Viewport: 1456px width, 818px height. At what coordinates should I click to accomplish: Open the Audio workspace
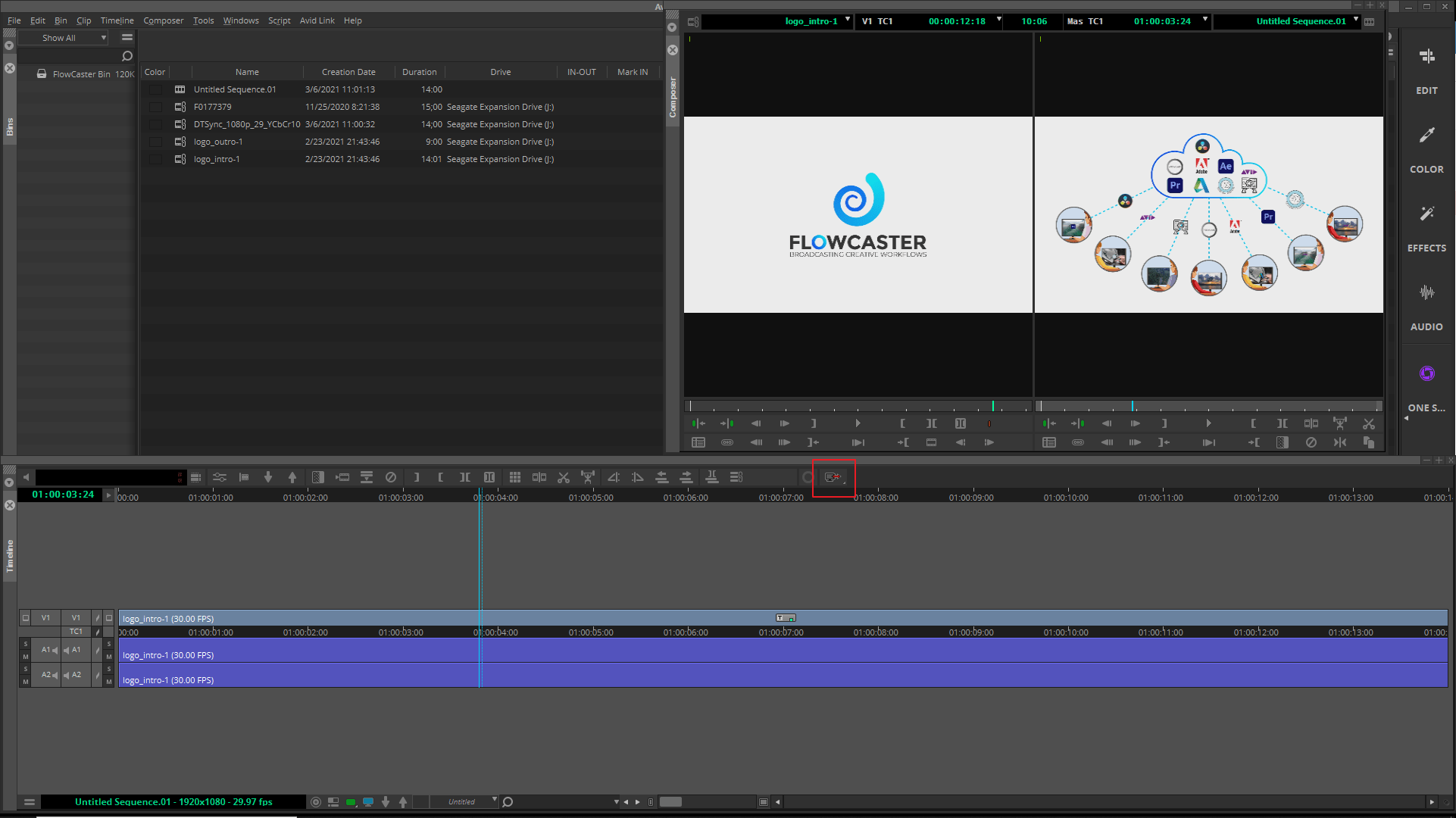[1426, 308]
